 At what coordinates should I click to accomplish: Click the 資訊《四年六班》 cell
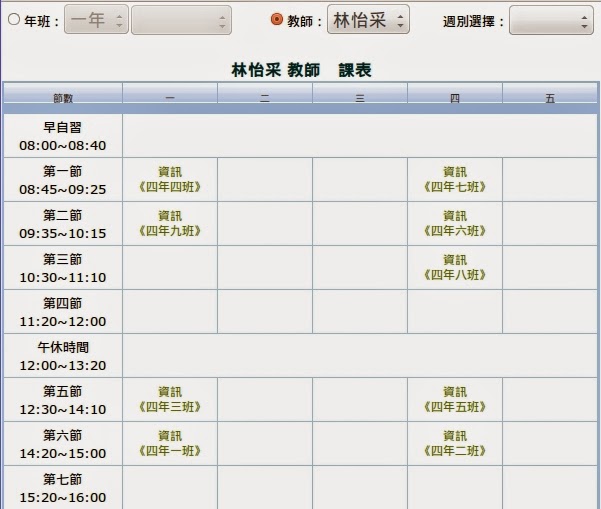[455, 224]
